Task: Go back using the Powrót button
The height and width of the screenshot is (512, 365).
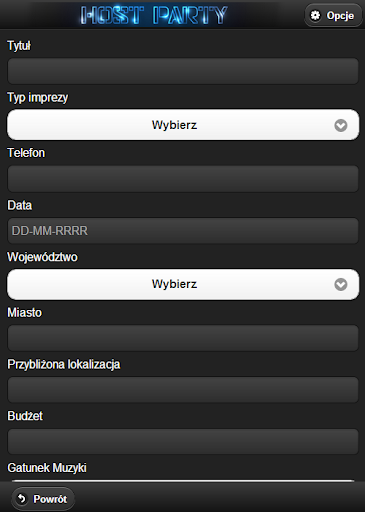Action: click(x=43, y=499)
